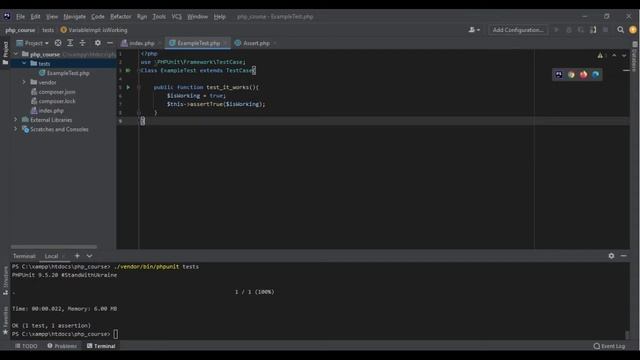The width and height of the screenshot is (640, 360).
Task: Open the View menu
Action: [x=52, y=17]
